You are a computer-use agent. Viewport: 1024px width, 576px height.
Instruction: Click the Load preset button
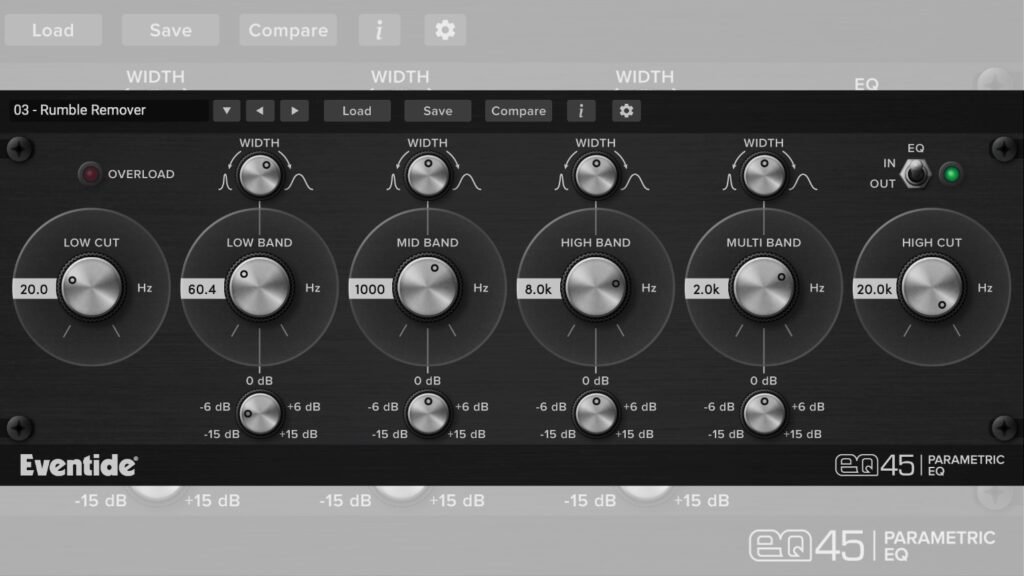pyautogui.click(x=357, y=110)
